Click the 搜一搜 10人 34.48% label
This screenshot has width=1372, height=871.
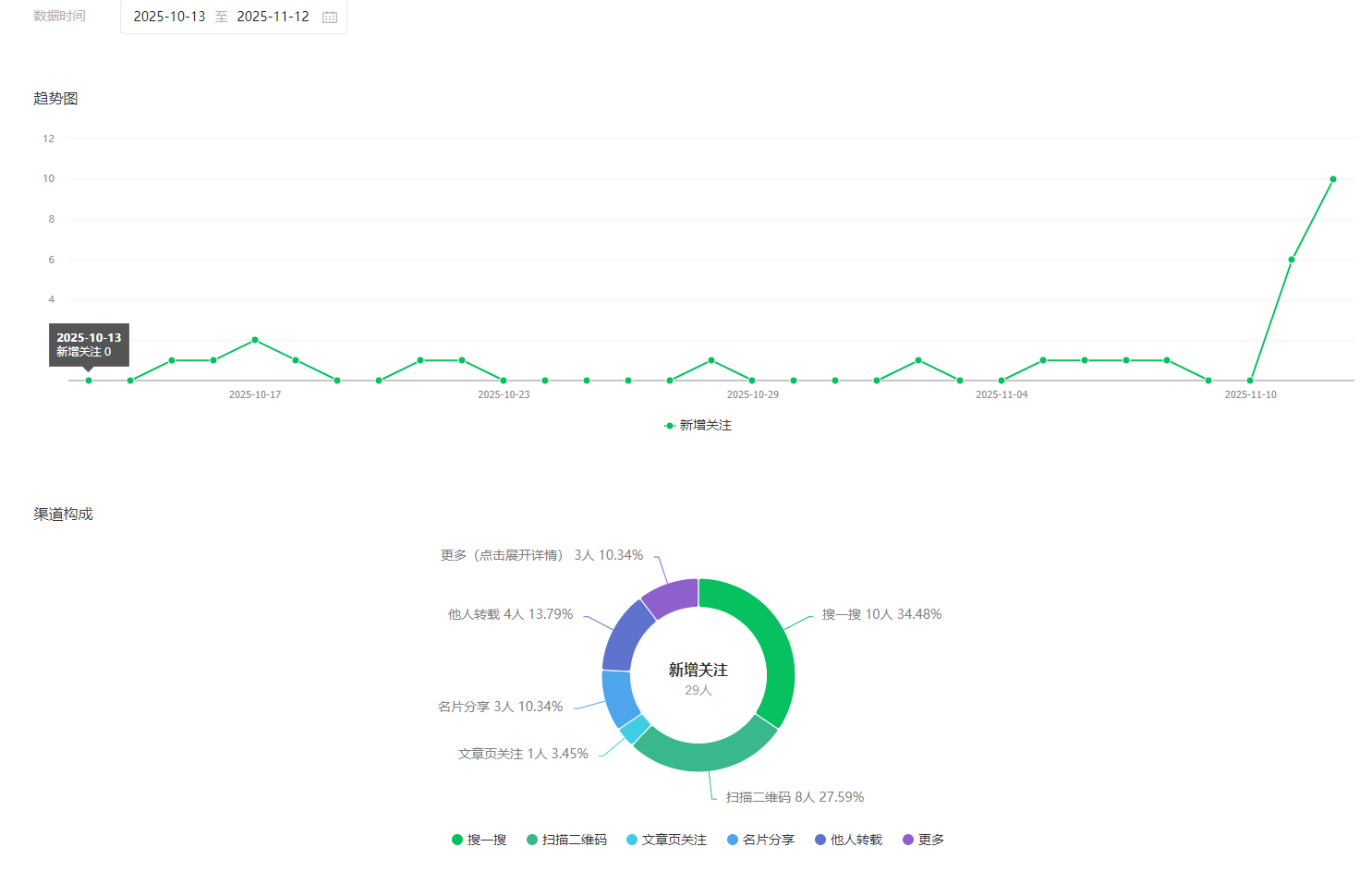click(881, 614)
